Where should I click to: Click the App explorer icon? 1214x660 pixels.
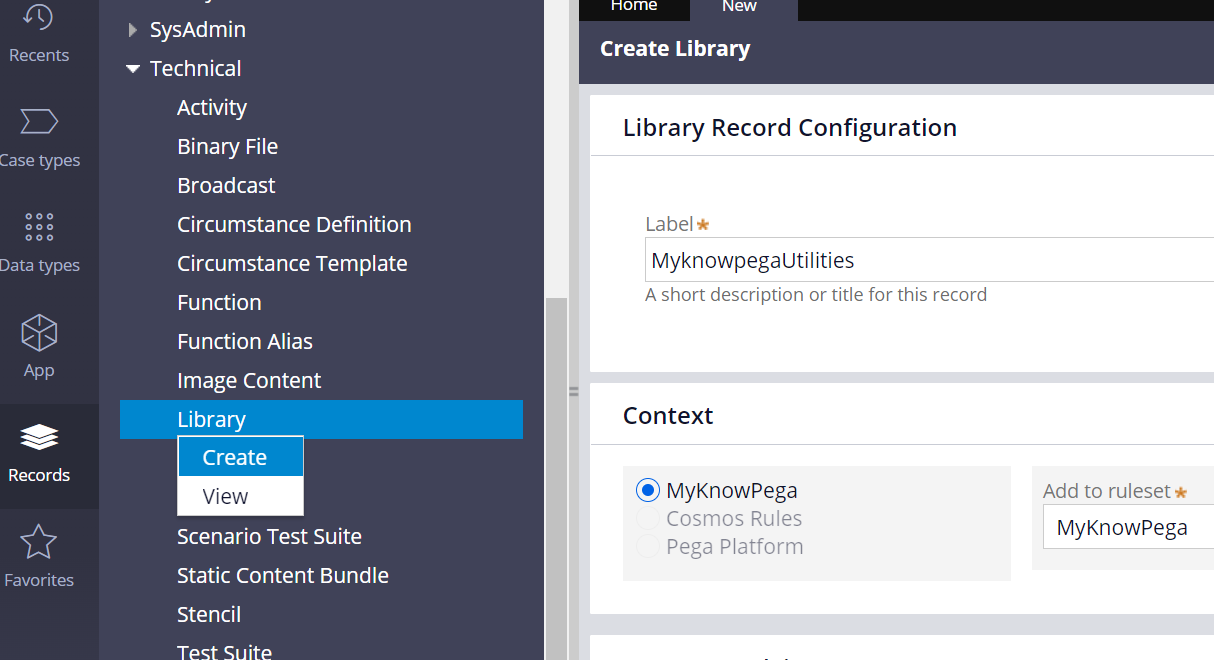tap(38, 350)
